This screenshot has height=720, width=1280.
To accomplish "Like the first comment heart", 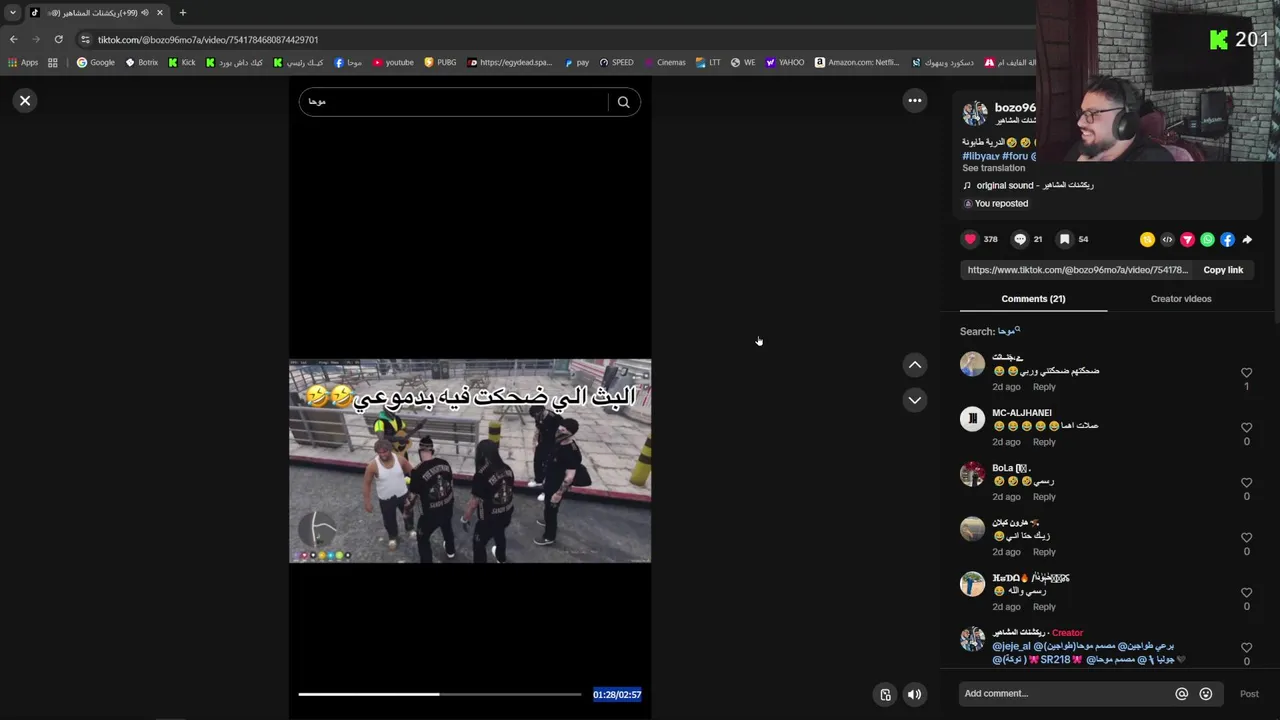I will [1246, 373].
